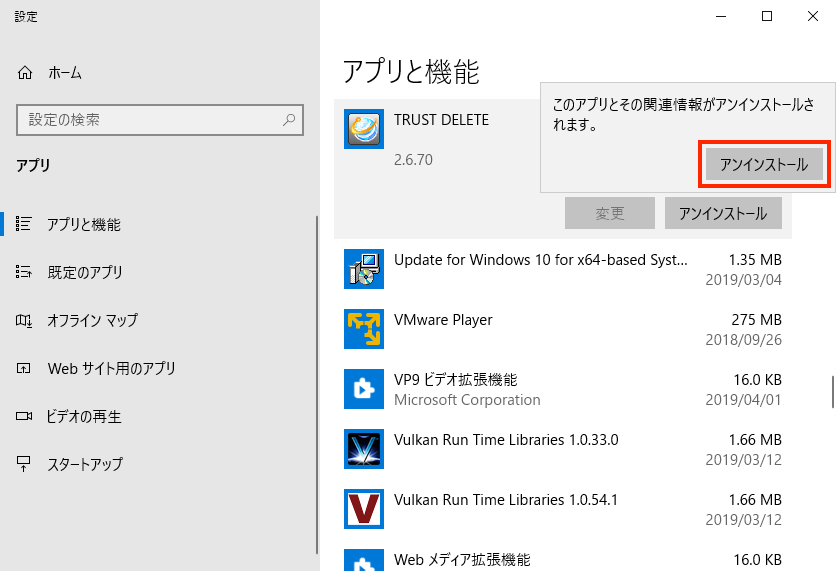Select the VMware Player list entry name
Viewport: 836px width, 571px height.
[x=443, y=320]
